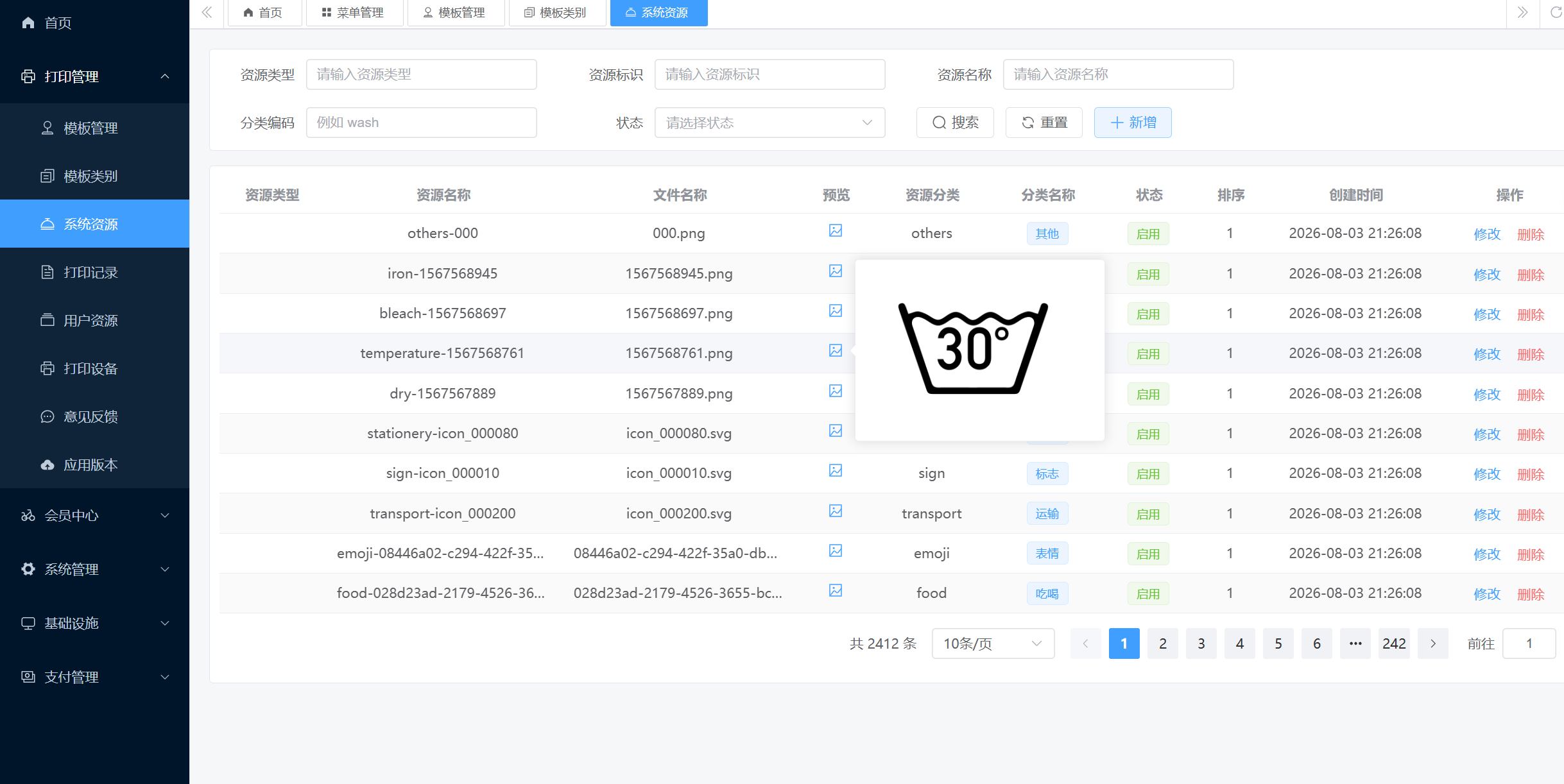Open the 状态 select dropdown

coord(769,123)
